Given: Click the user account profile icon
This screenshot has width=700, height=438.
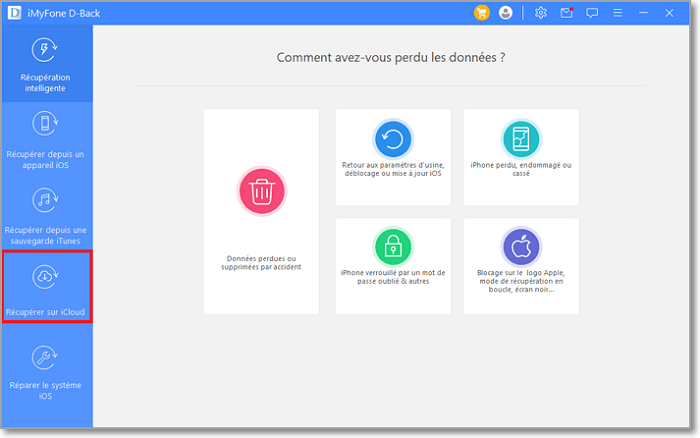Looking at the screenshot, I should [505, 13].
